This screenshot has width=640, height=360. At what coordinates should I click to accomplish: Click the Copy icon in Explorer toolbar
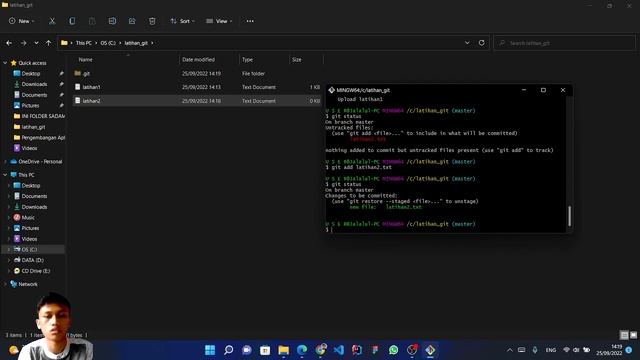click(72, 21)
